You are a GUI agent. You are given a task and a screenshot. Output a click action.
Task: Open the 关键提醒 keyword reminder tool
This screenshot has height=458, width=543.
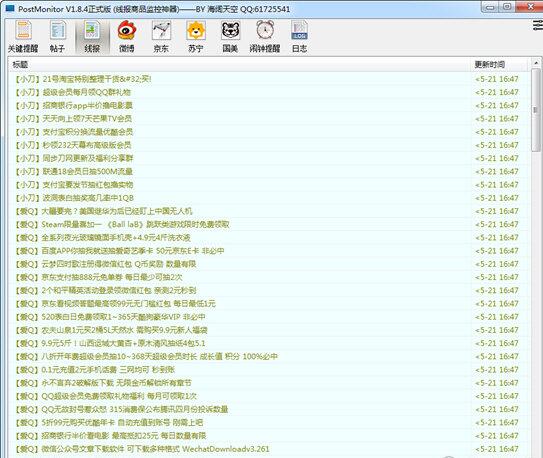point(23,36)
